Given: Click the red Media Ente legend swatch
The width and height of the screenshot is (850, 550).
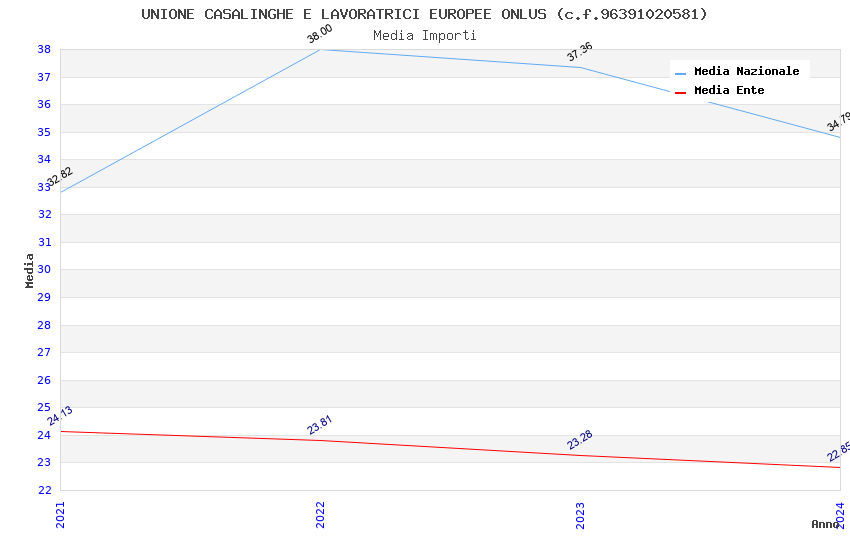Looking at the screenshot, I should click(680, 93).
